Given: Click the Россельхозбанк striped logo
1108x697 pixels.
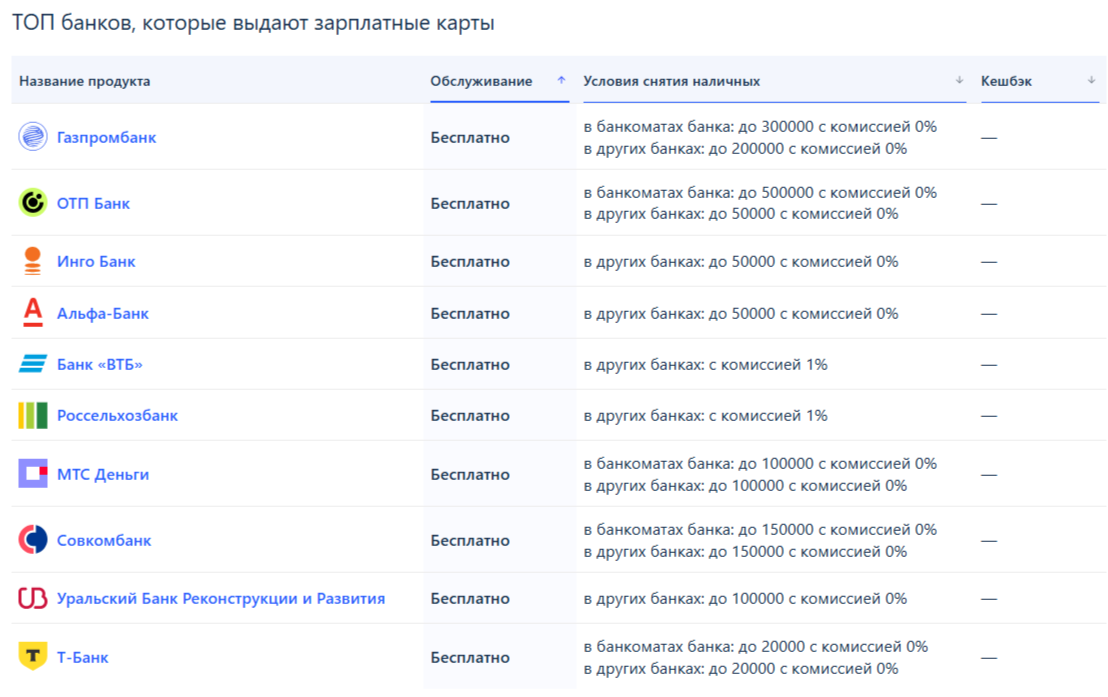Looking at the screenshot, I should click(33, 415).
